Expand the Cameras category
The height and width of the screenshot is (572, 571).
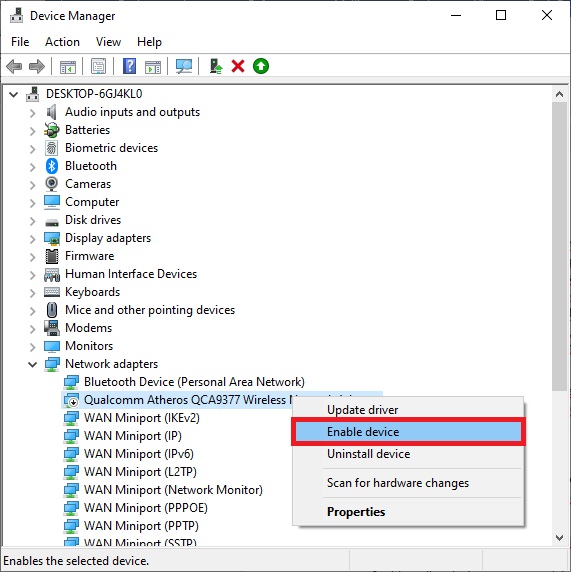(x=32, y=185)
